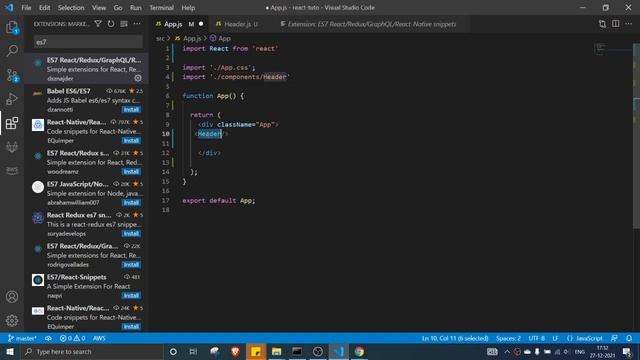640x360 pixels.
Task: Install React Redux es7 snippets by suryadevelops
Action: click(x=131, y=233)
